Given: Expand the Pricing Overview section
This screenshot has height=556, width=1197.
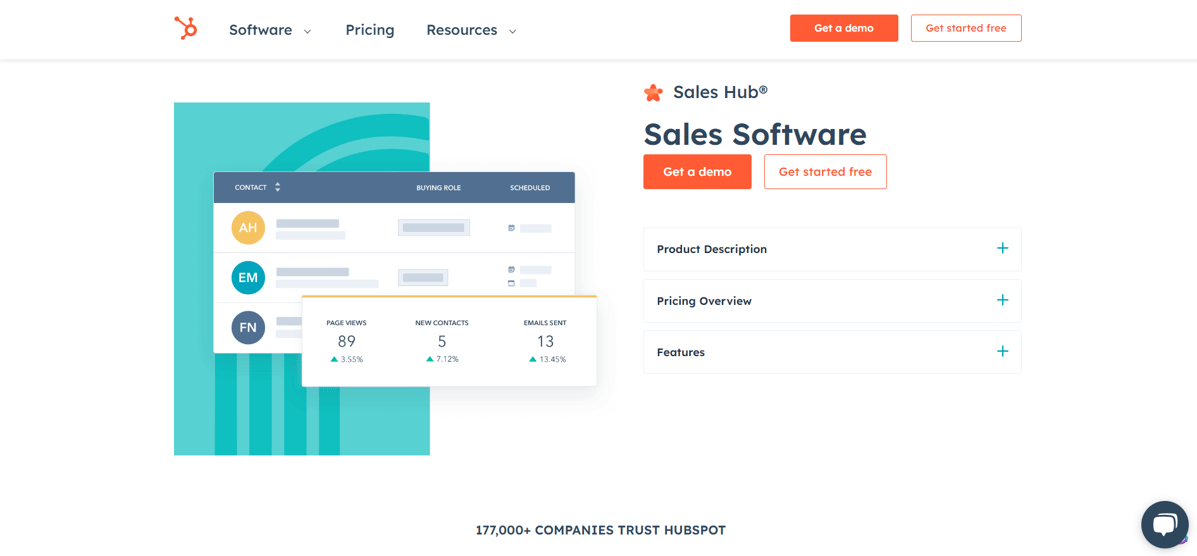Looking at the screenshot, I should pyautogui.click(x=832, y=301).
